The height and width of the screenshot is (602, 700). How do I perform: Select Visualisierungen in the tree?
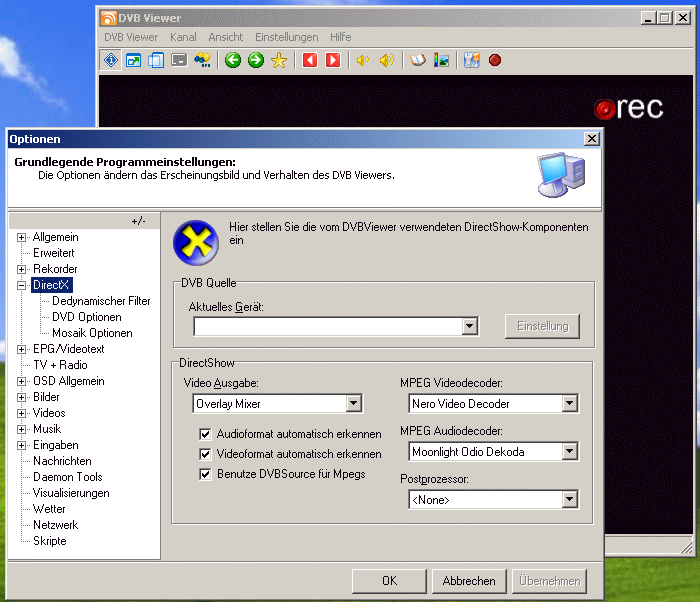71,493
